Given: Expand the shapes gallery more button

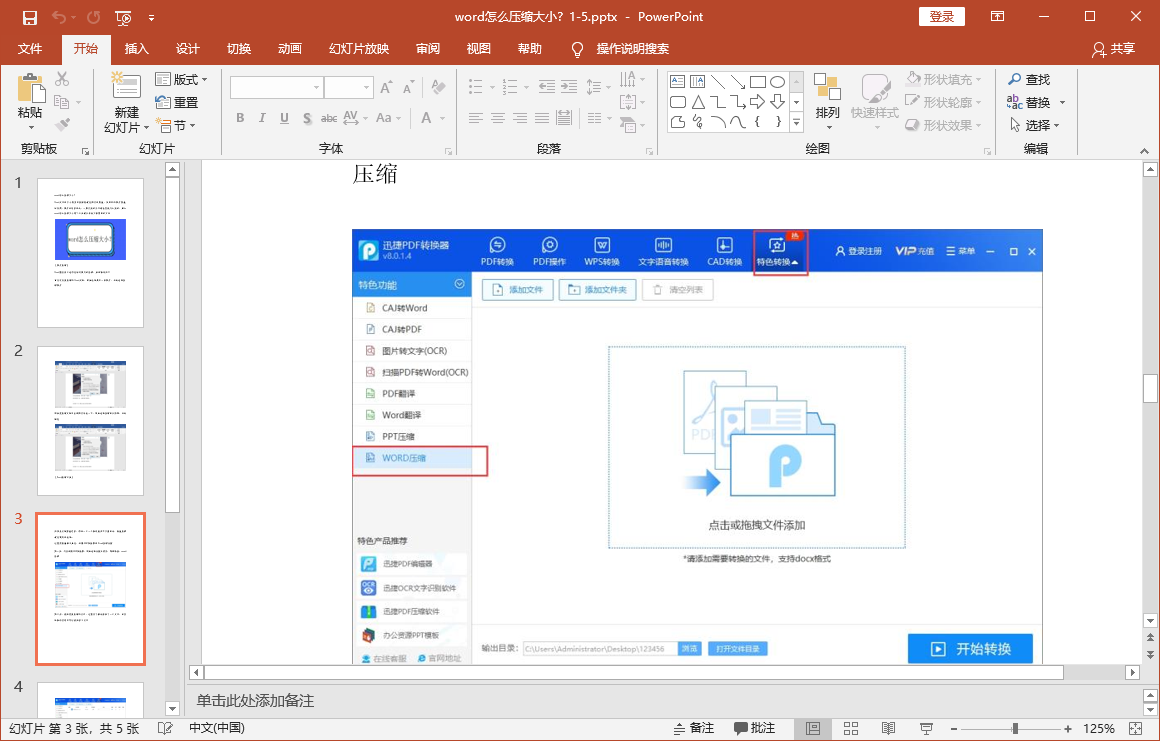Looking at the screenshot, I should (797, 123).
